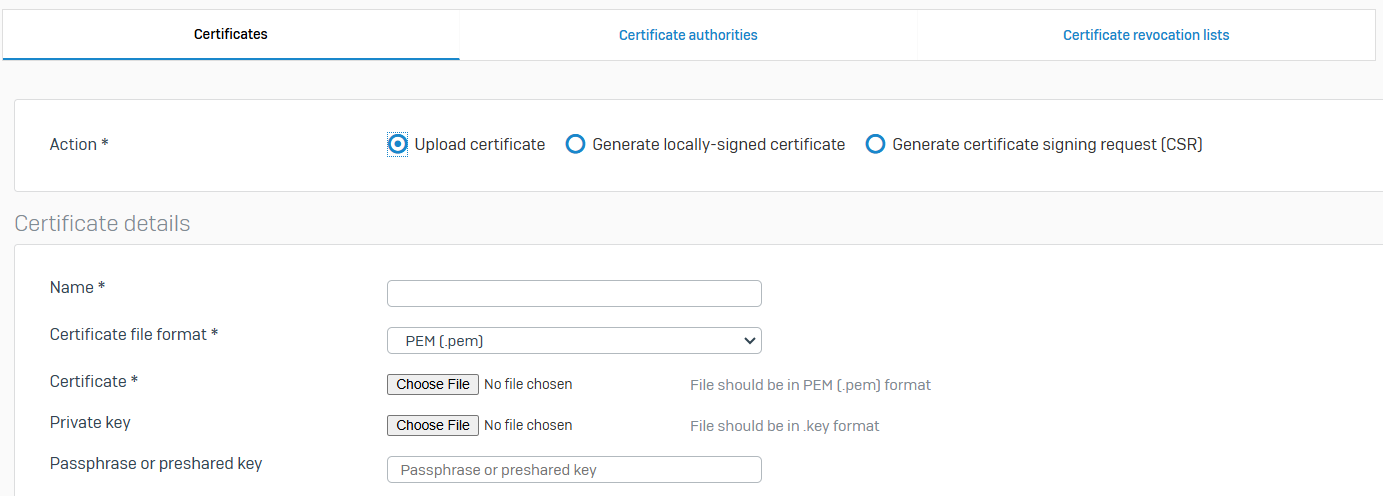Click the "File should be in .key format" hint
This screenshot has height=496, width=1383.
pyautogui.click(x=784, y=426)
